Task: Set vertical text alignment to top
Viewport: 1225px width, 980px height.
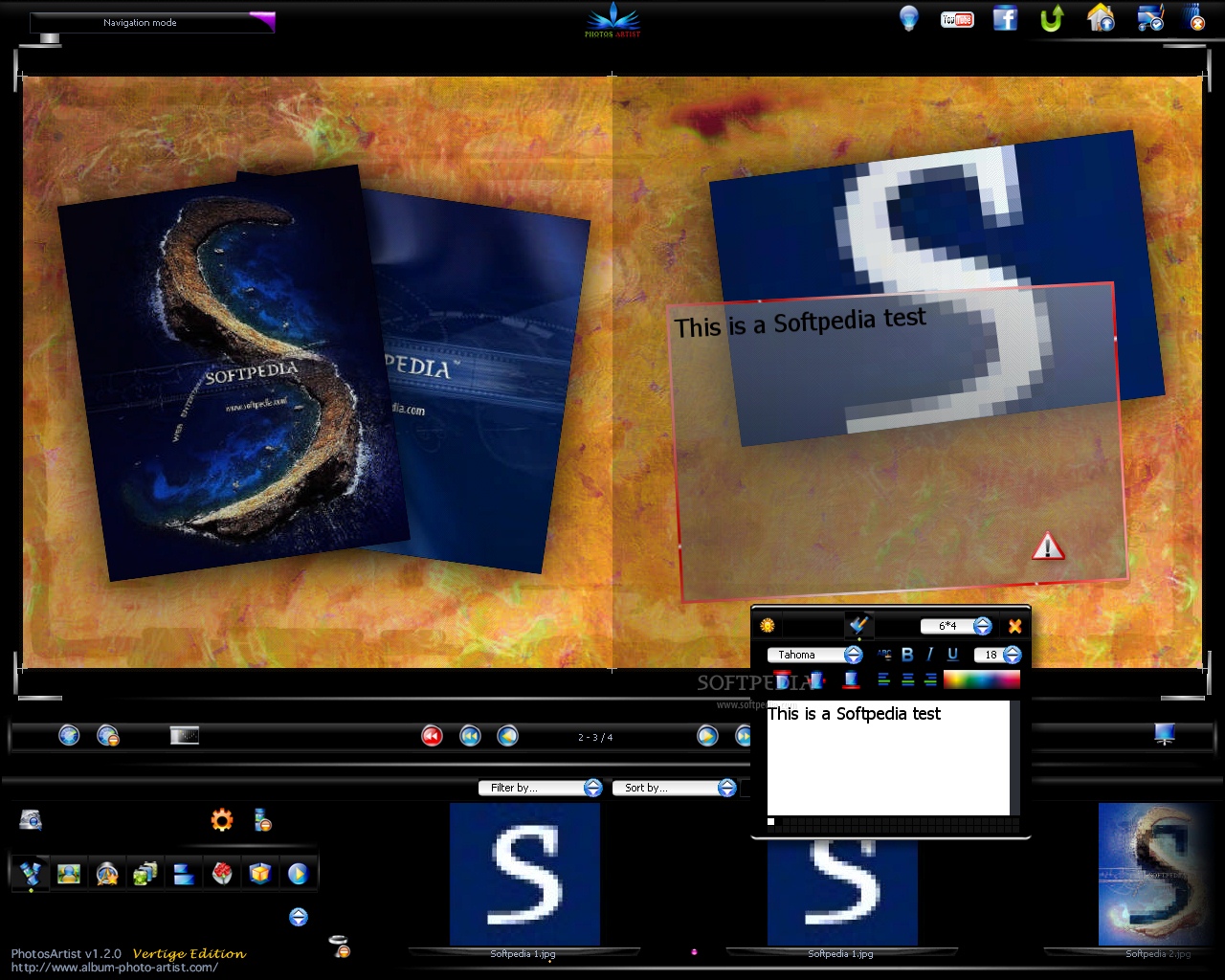Action: click(x=782, y=679)
